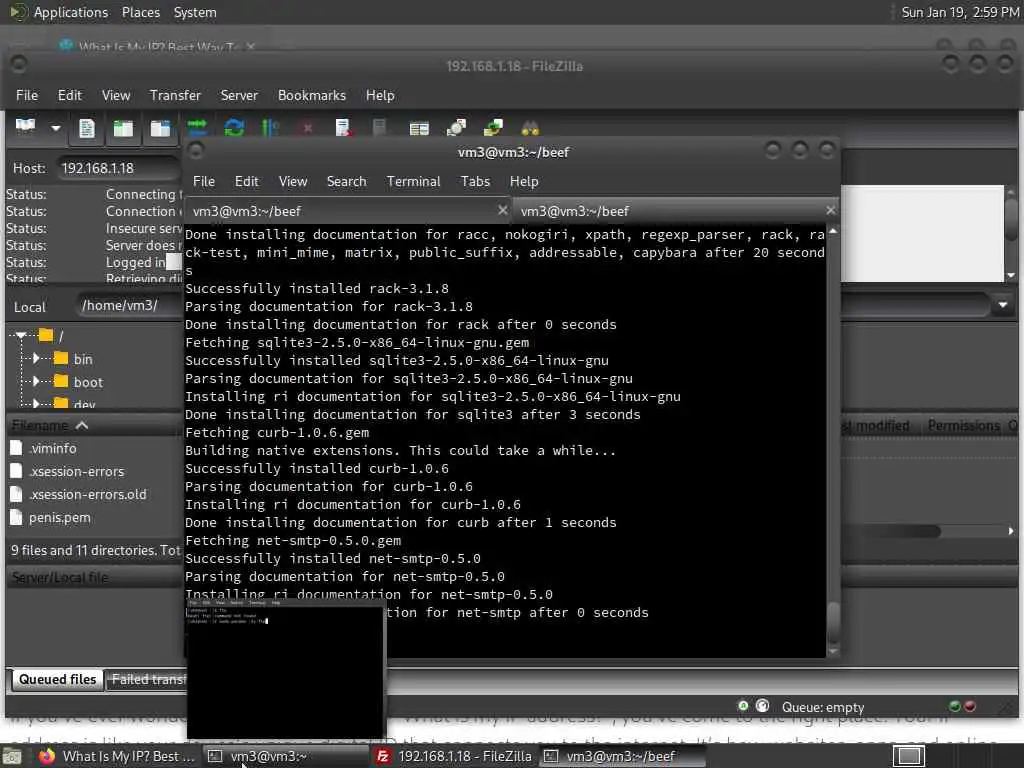Switch to first vm3@vm3:~/beef terminal tab
Viewport: 1024px width, 768px height.
348,211
